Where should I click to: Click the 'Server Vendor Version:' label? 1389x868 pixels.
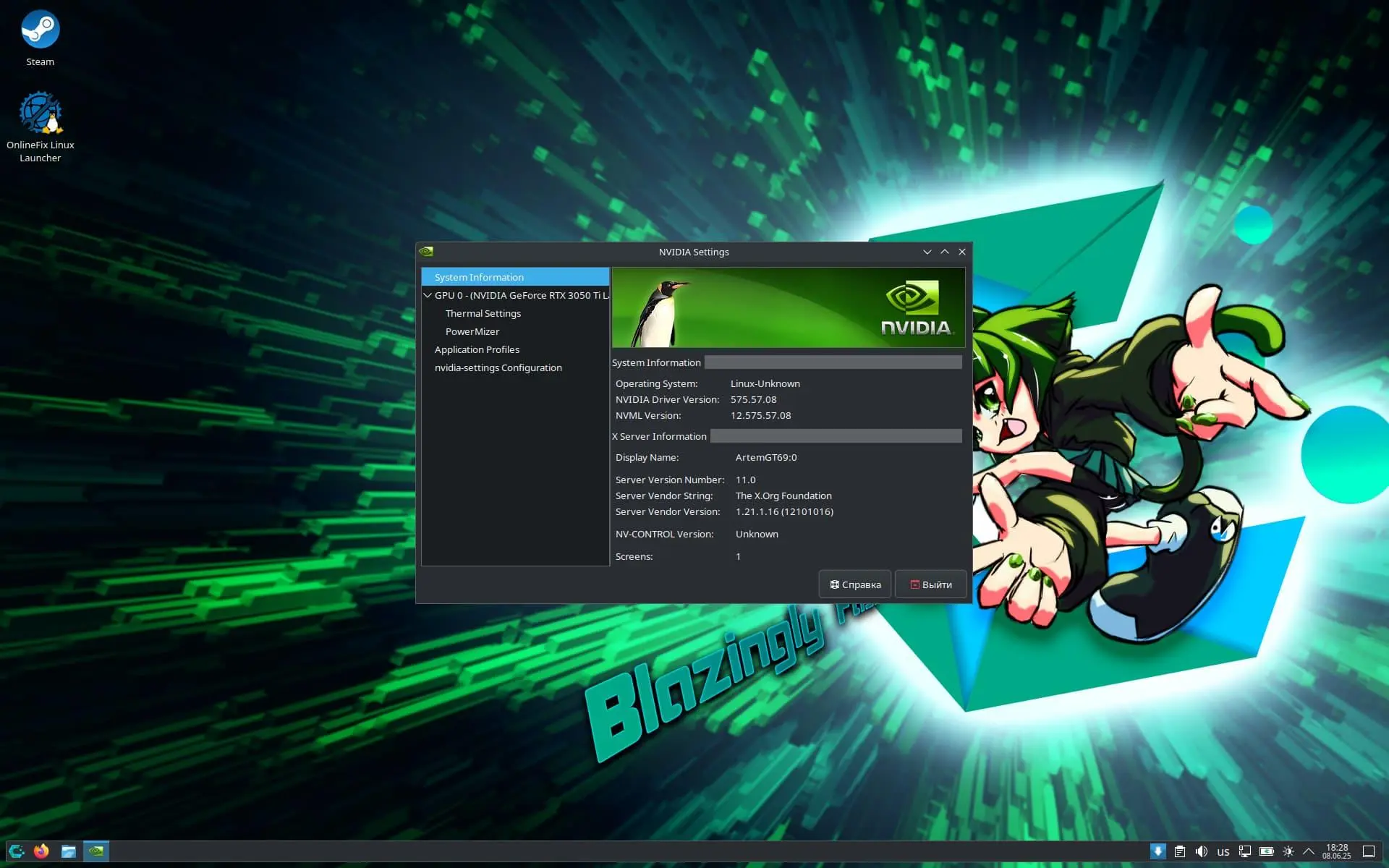668,511
